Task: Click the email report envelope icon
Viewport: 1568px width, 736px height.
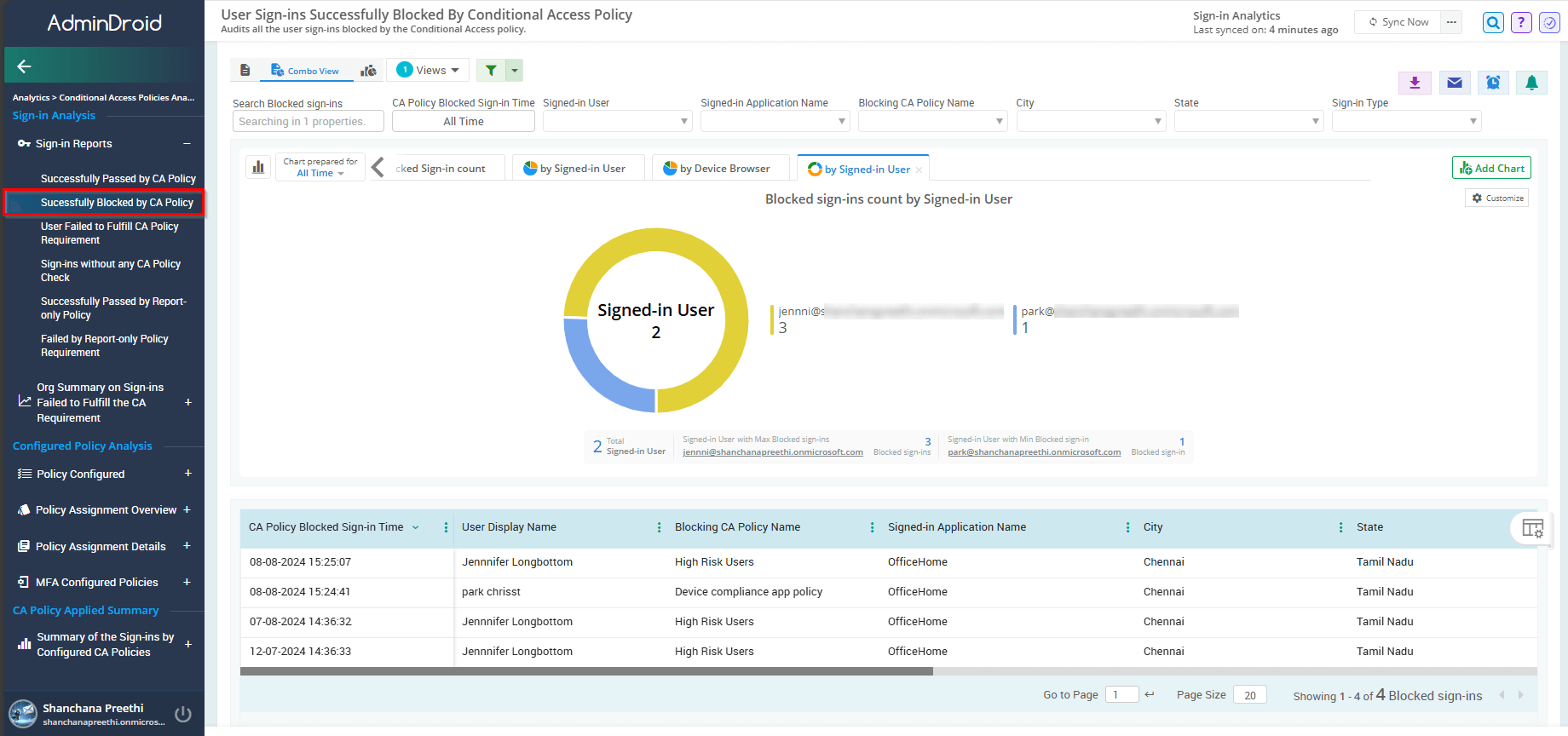Action: pos(1455,83)
